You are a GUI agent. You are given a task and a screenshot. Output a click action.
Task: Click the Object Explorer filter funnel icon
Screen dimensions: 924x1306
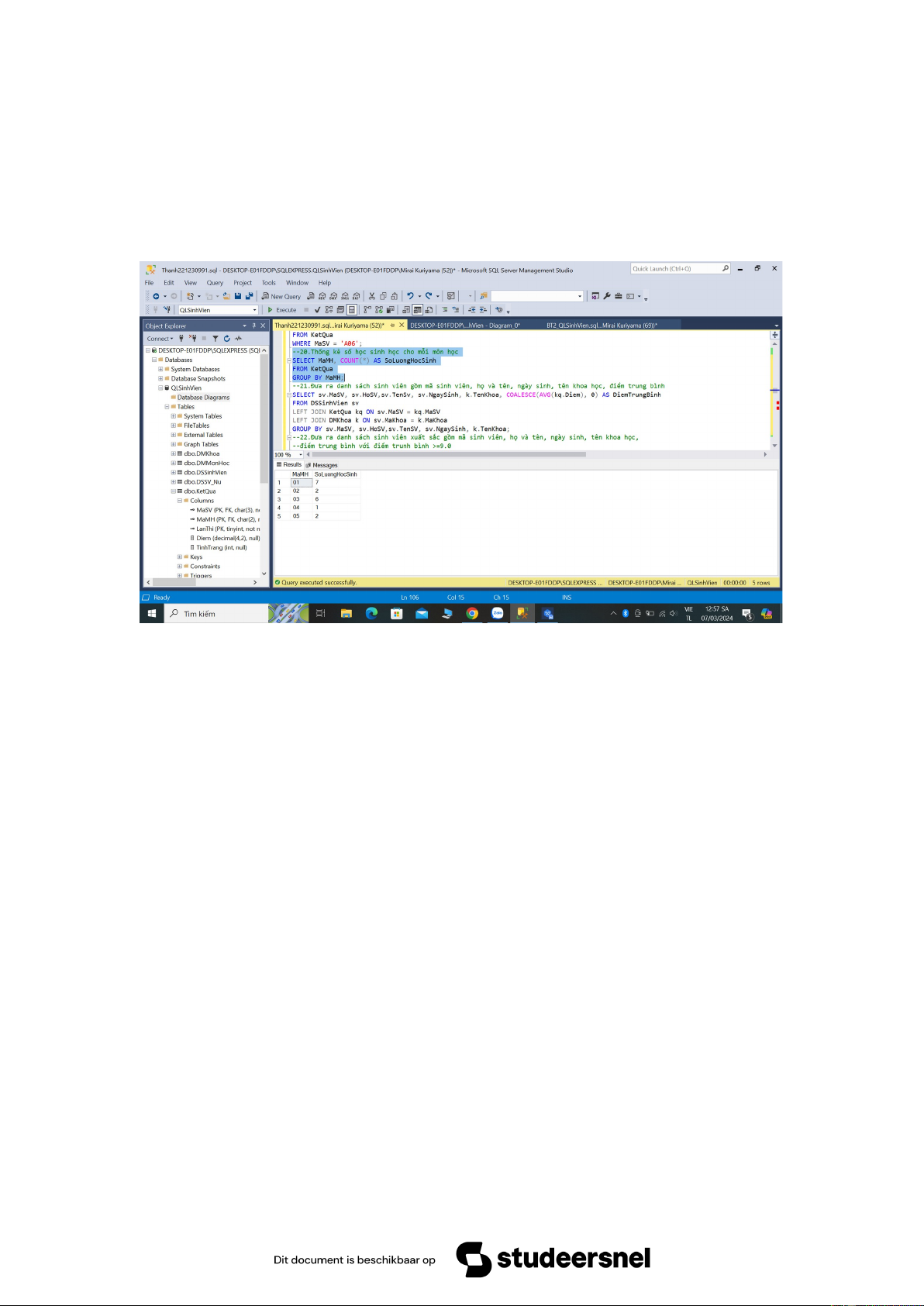(215, 339)
